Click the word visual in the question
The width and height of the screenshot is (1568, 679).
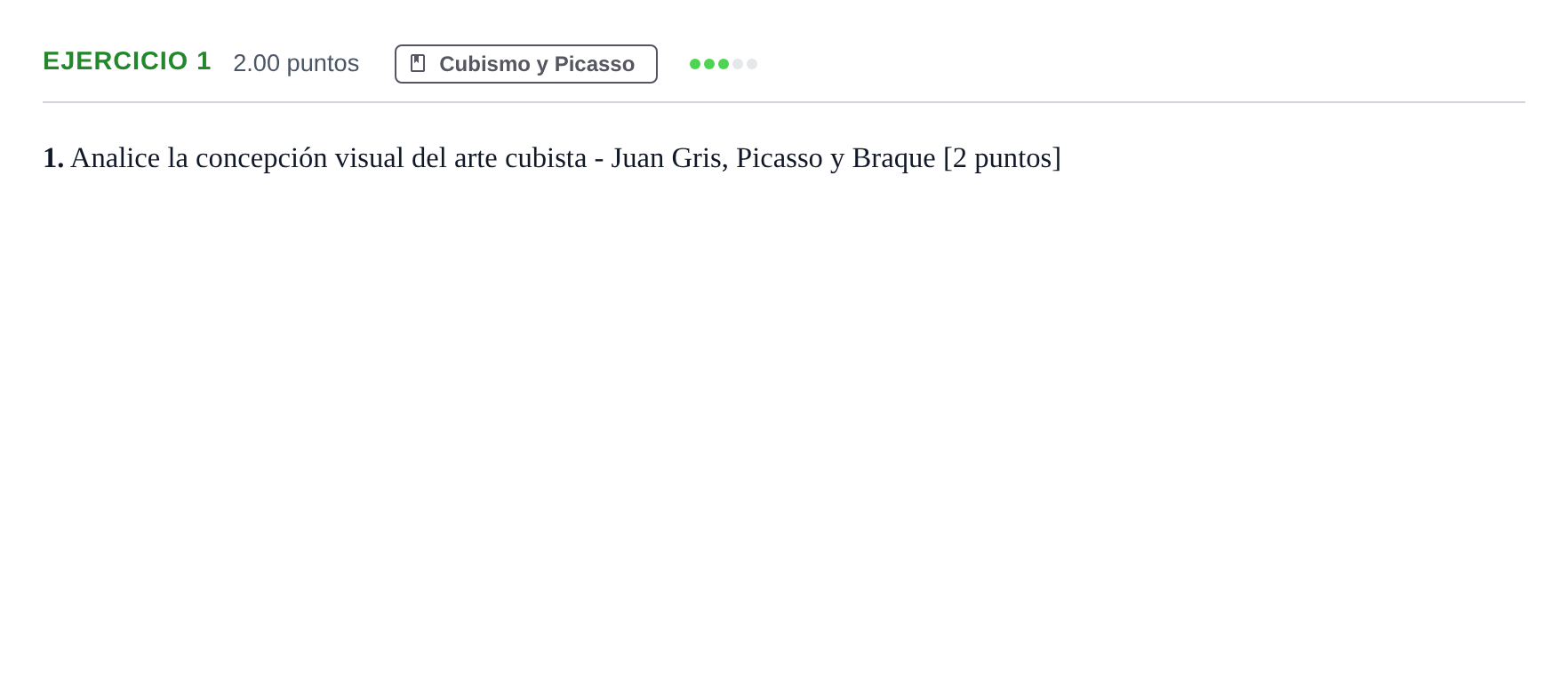click(369, 158)
